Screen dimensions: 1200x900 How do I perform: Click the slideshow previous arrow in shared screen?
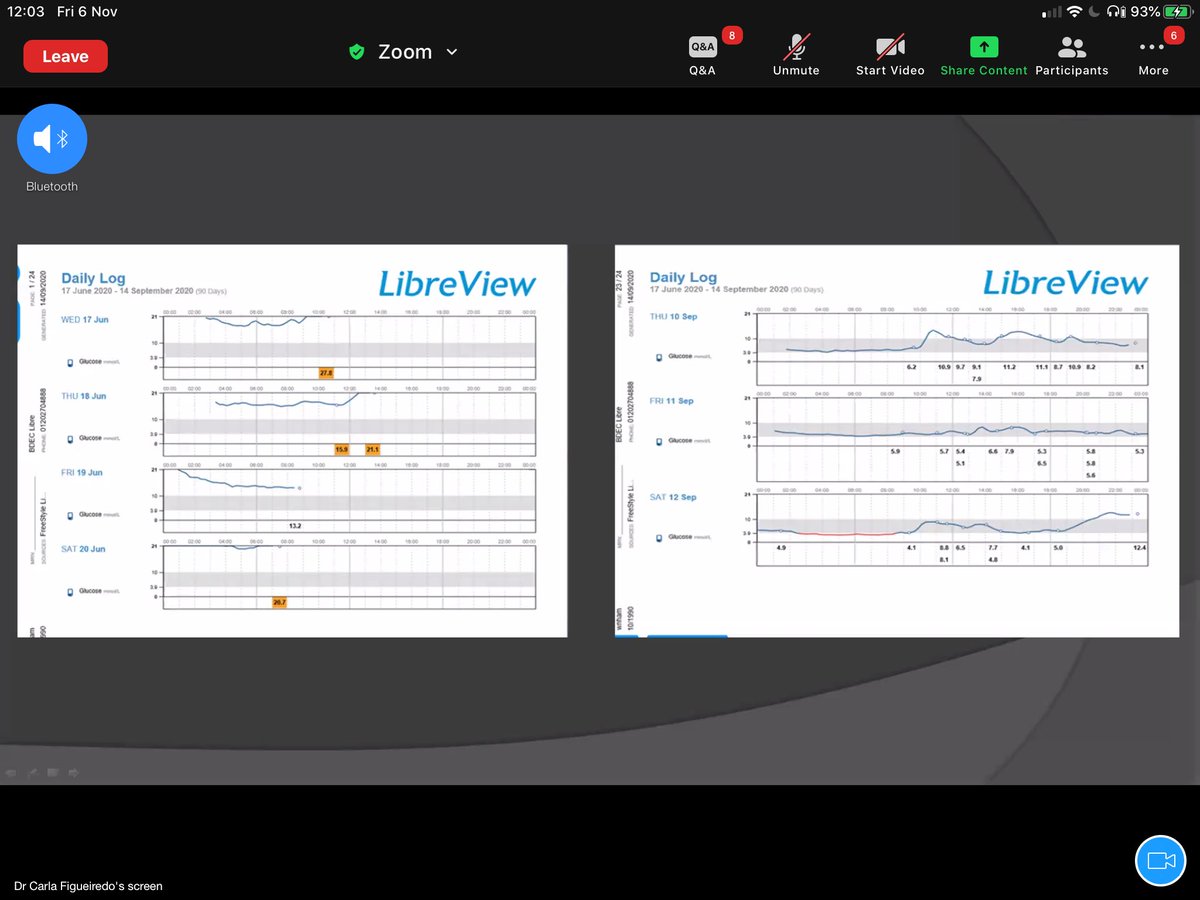tap(10, 772)
